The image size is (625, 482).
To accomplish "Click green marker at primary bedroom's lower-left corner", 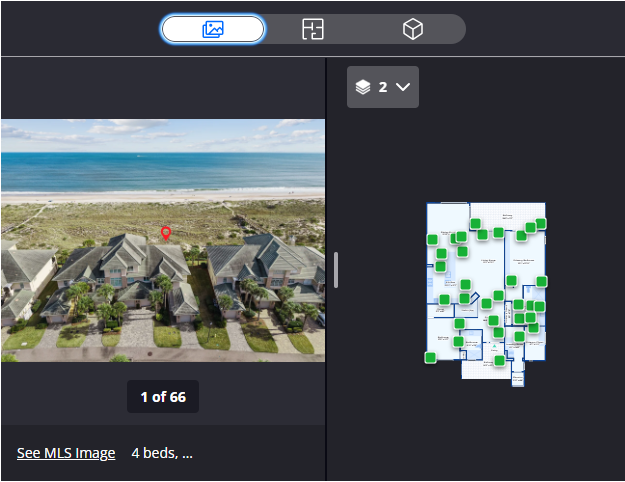I will (511, 281).
